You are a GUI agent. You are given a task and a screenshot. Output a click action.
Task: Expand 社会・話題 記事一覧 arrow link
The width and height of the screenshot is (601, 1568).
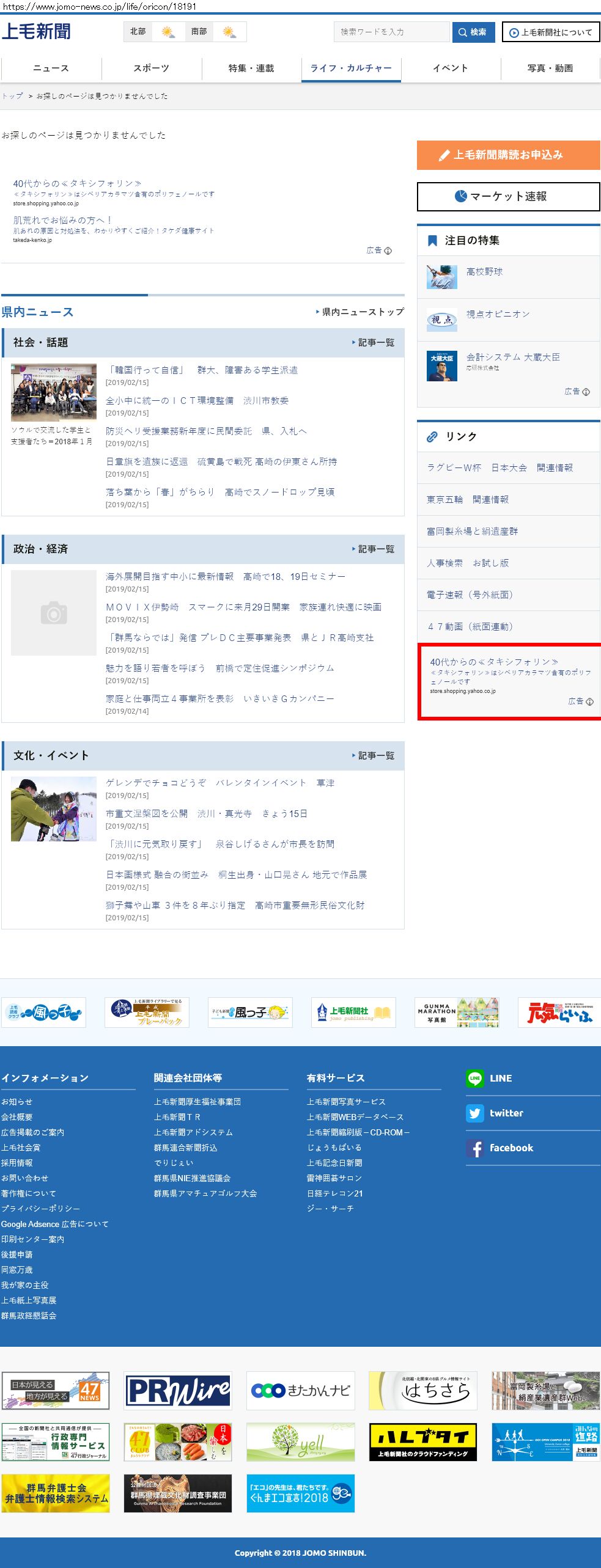tap(373, 343)
